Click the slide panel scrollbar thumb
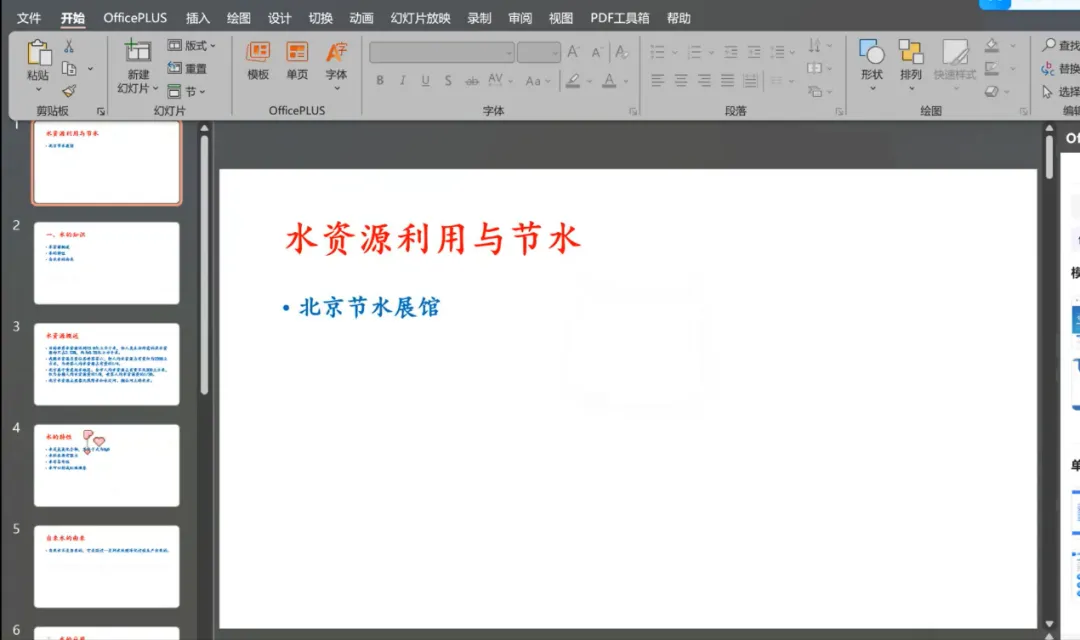The width and height of the screenshot is (1080, 640). pyautogui.click(x=204, y=265)
